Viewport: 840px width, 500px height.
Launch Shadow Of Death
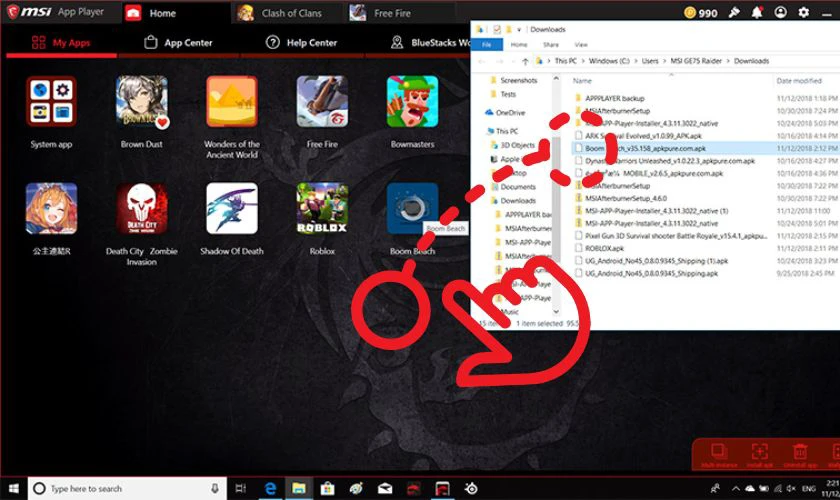click(232, 208)
